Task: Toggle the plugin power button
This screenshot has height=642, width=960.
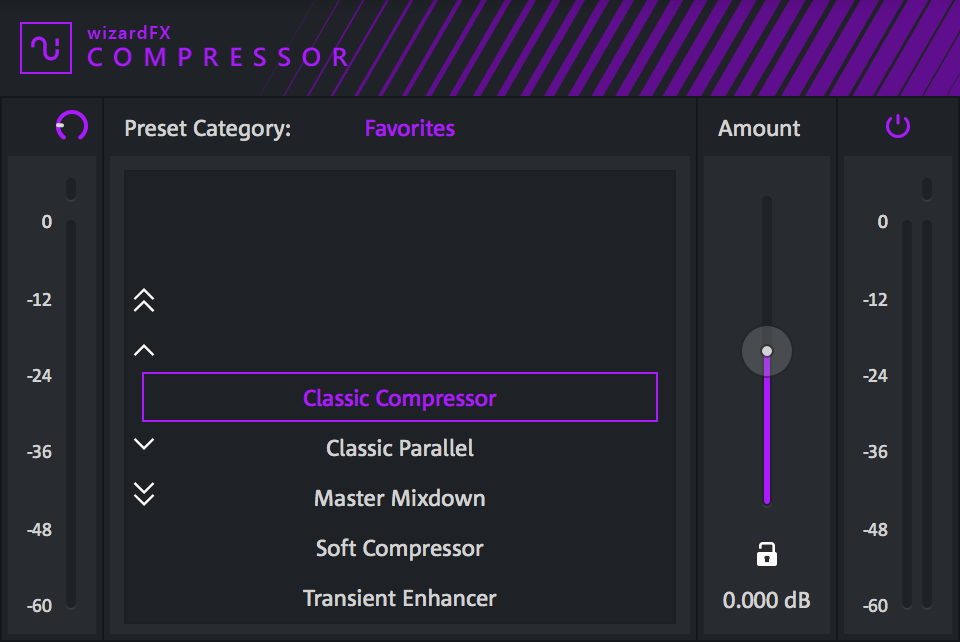Action: coord(898,127)
